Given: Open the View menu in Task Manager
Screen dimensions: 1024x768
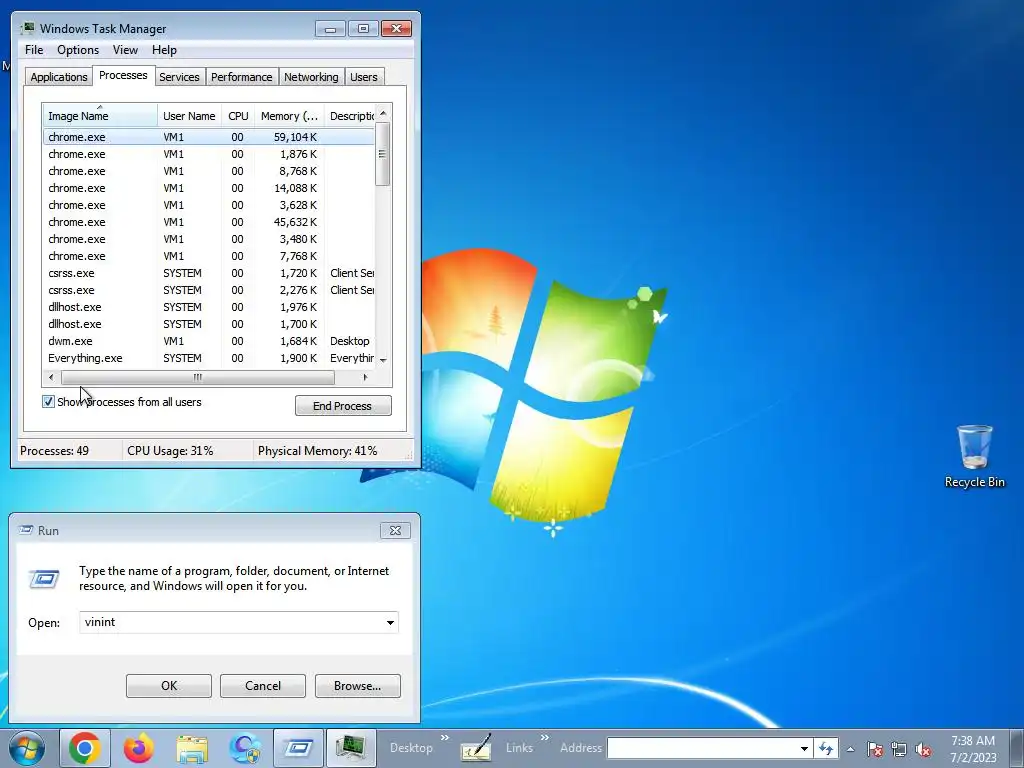Looking at the screenshot, I should pyautogui.click(x=125, y=50).
